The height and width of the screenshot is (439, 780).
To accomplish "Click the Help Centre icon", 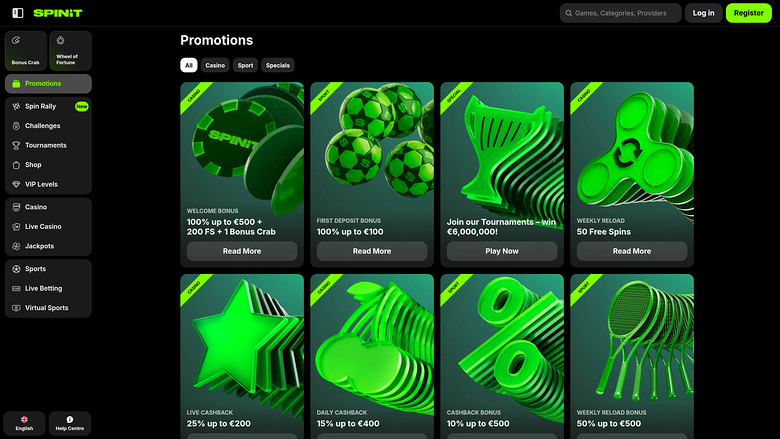I will point(70,420).
